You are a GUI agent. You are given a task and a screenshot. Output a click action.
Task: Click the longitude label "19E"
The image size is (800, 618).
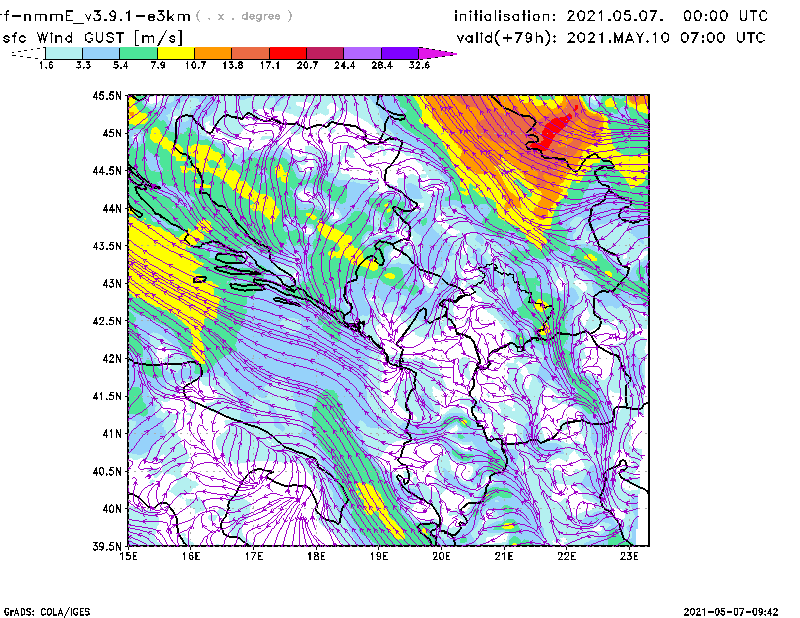[x=379, y=556]
